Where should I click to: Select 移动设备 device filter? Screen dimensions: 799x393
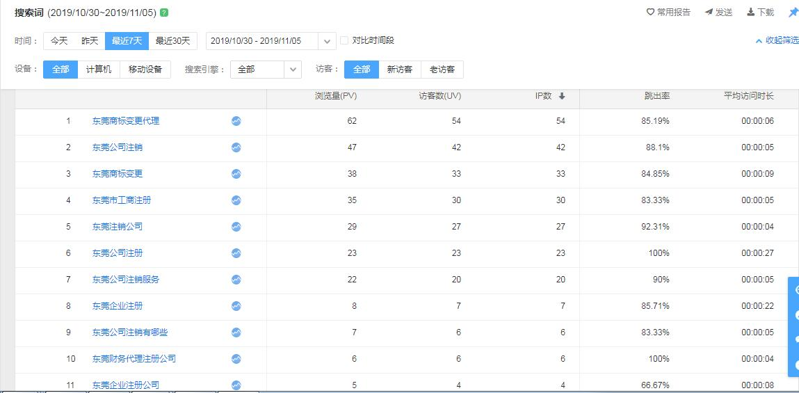(145, 70)
